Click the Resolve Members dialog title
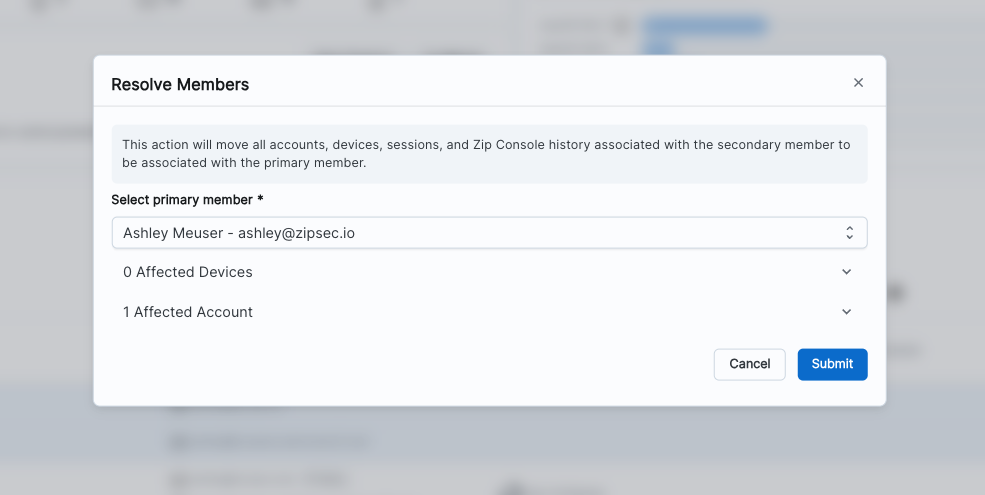The image size is (985, 495). [180, 85]
